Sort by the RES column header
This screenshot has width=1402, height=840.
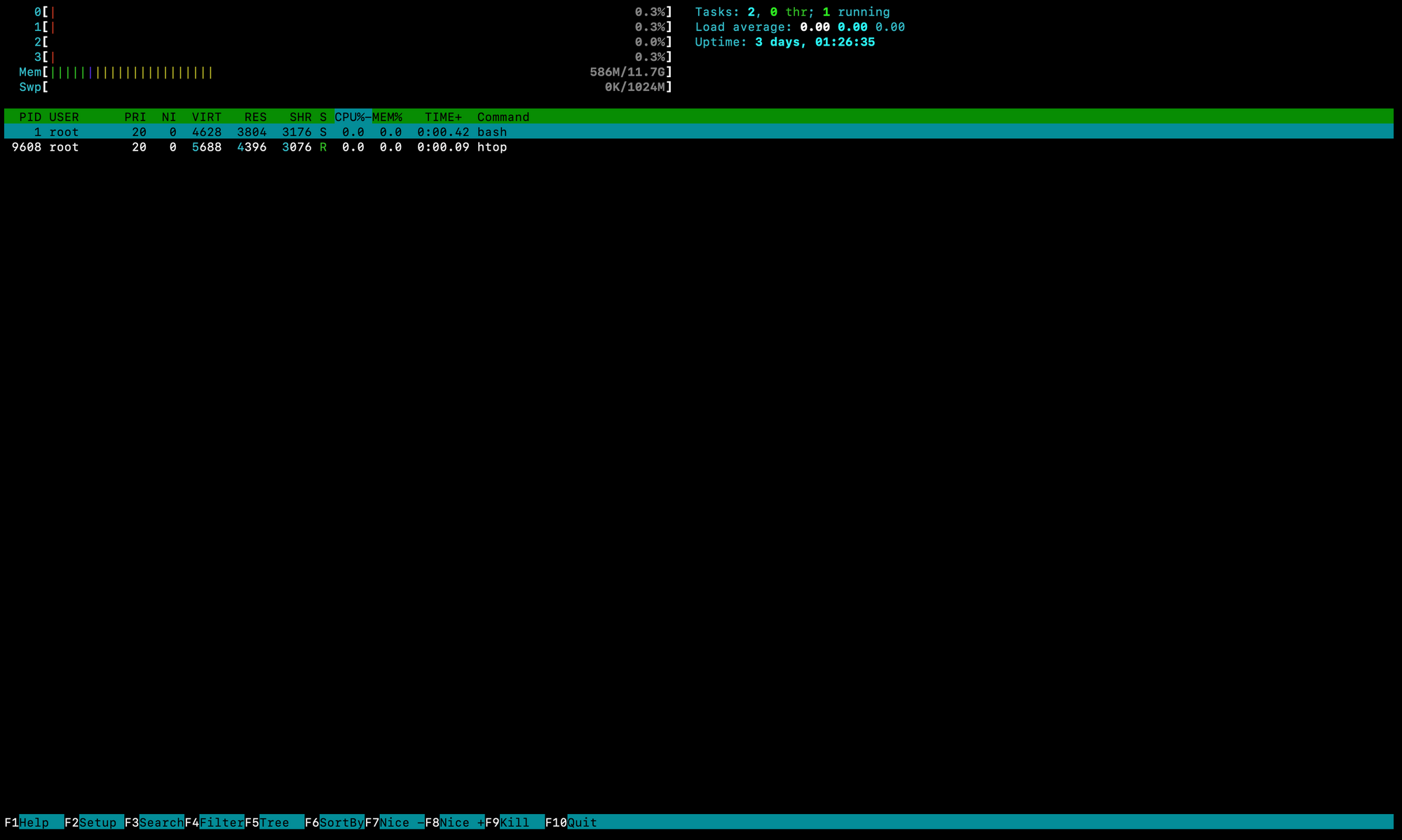coord(256,117)
